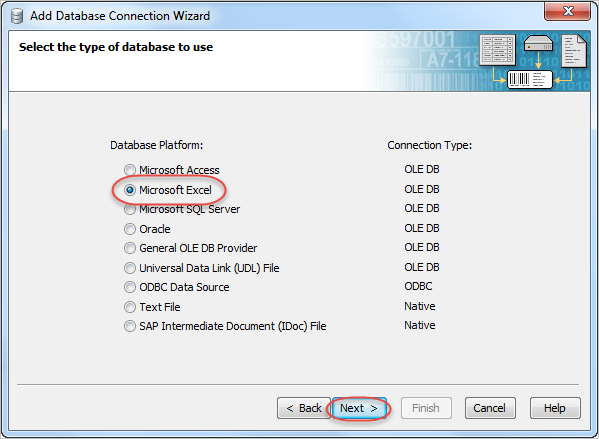Click the 'OLE DB' text beside Microsoft Access
The height and width of the screenshot is (439, 599).
pyautogui.click(x=422, y=169)
